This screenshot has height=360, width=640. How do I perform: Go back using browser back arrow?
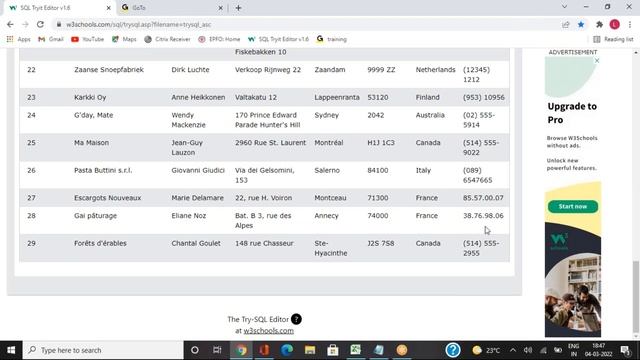[x=10, y=24]
